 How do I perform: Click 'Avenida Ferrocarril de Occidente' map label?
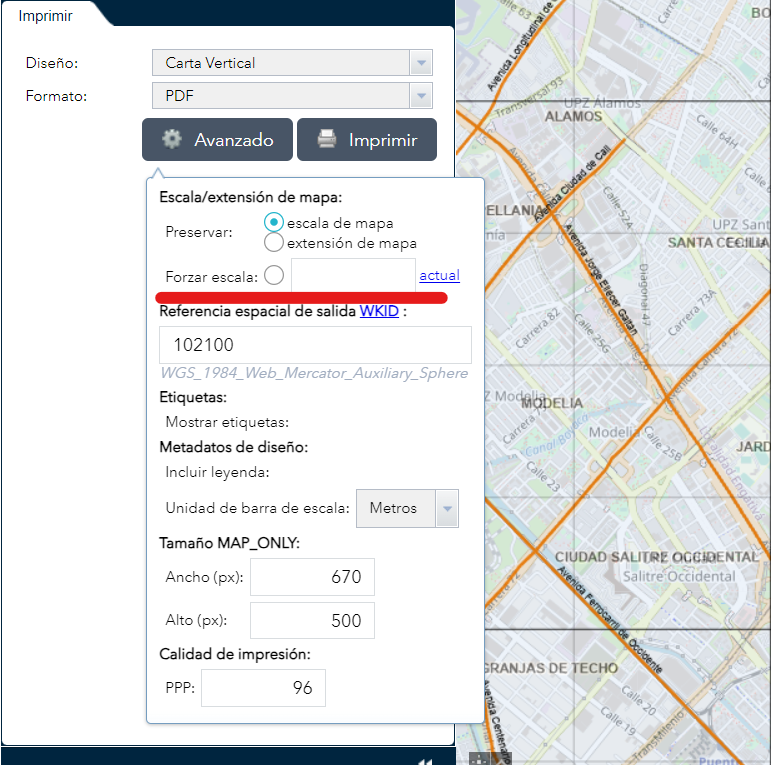(610, 619)
